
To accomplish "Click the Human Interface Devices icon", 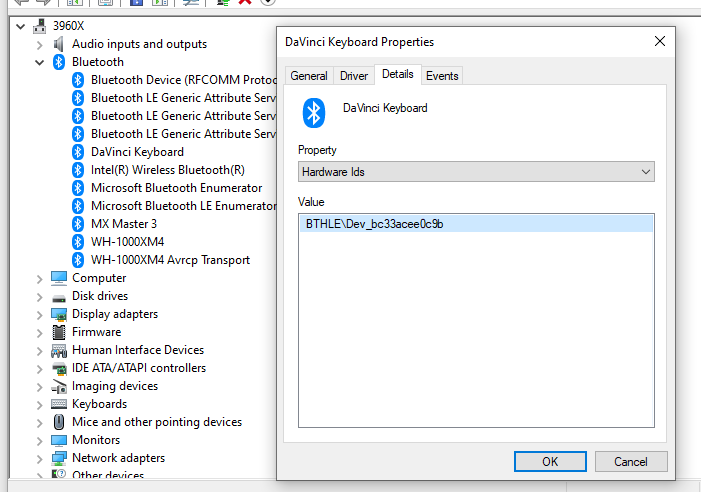I will click(x=59, y=351).
